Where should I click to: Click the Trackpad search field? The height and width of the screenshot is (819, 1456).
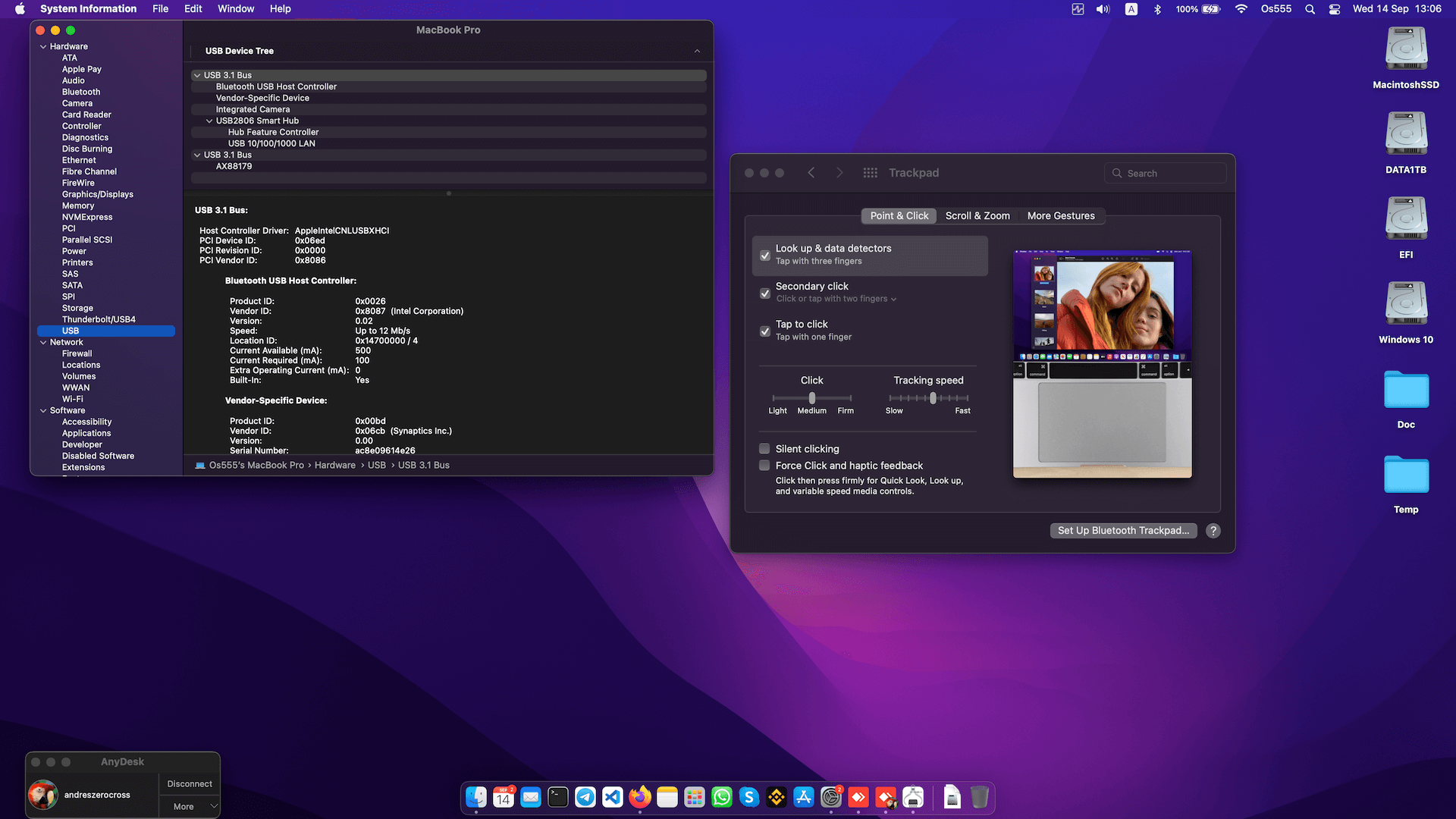click(1165, 172)
